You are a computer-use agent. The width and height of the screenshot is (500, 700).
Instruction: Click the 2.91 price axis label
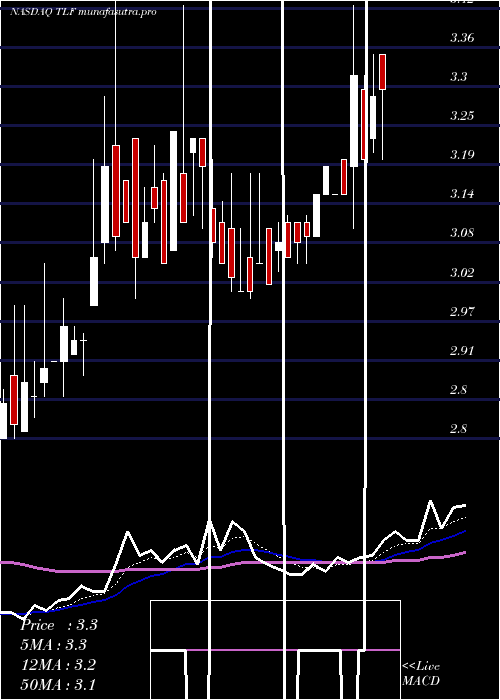click(x=462, y=350)
